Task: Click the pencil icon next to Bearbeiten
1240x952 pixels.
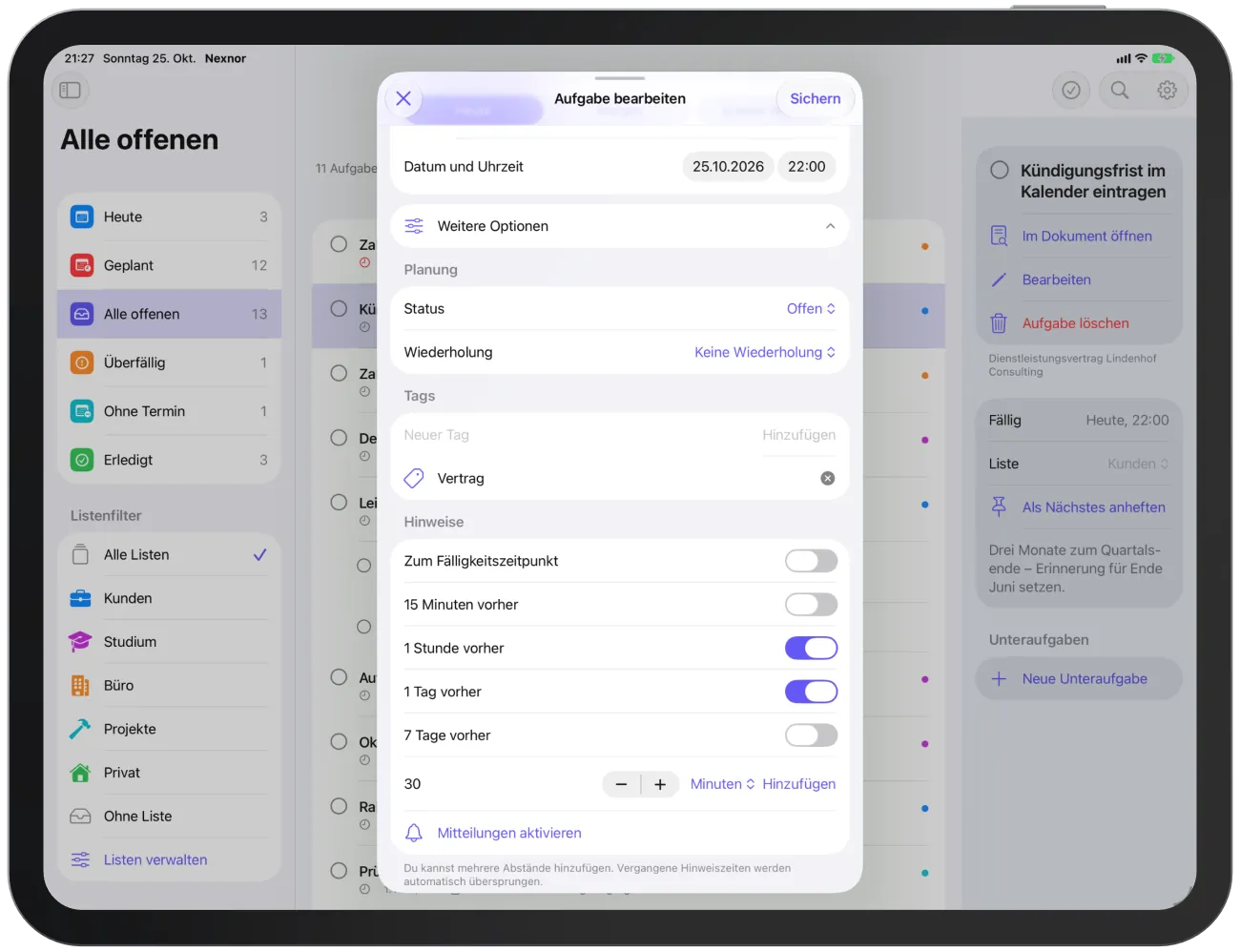Action: coord(999,279)
